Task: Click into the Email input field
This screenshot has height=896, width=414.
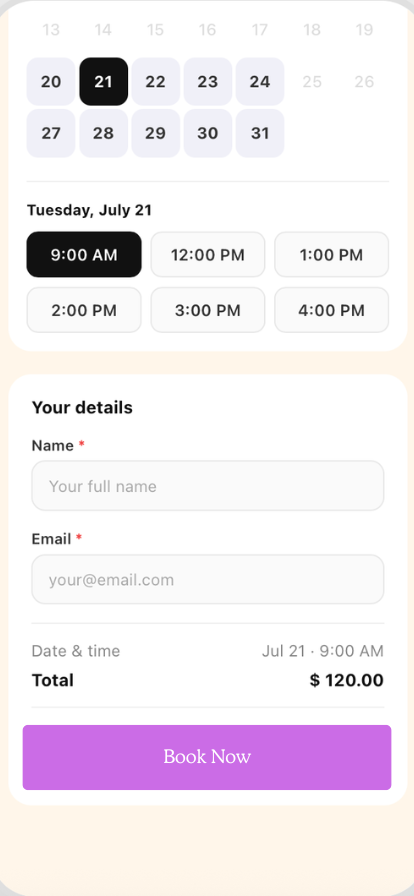Action: (208, 579)
